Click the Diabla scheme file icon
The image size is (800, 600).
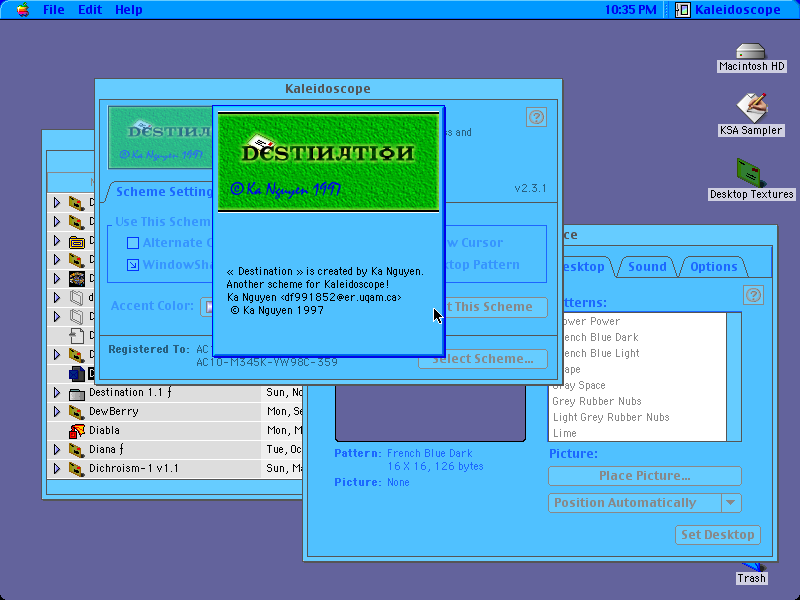(77, 431)
